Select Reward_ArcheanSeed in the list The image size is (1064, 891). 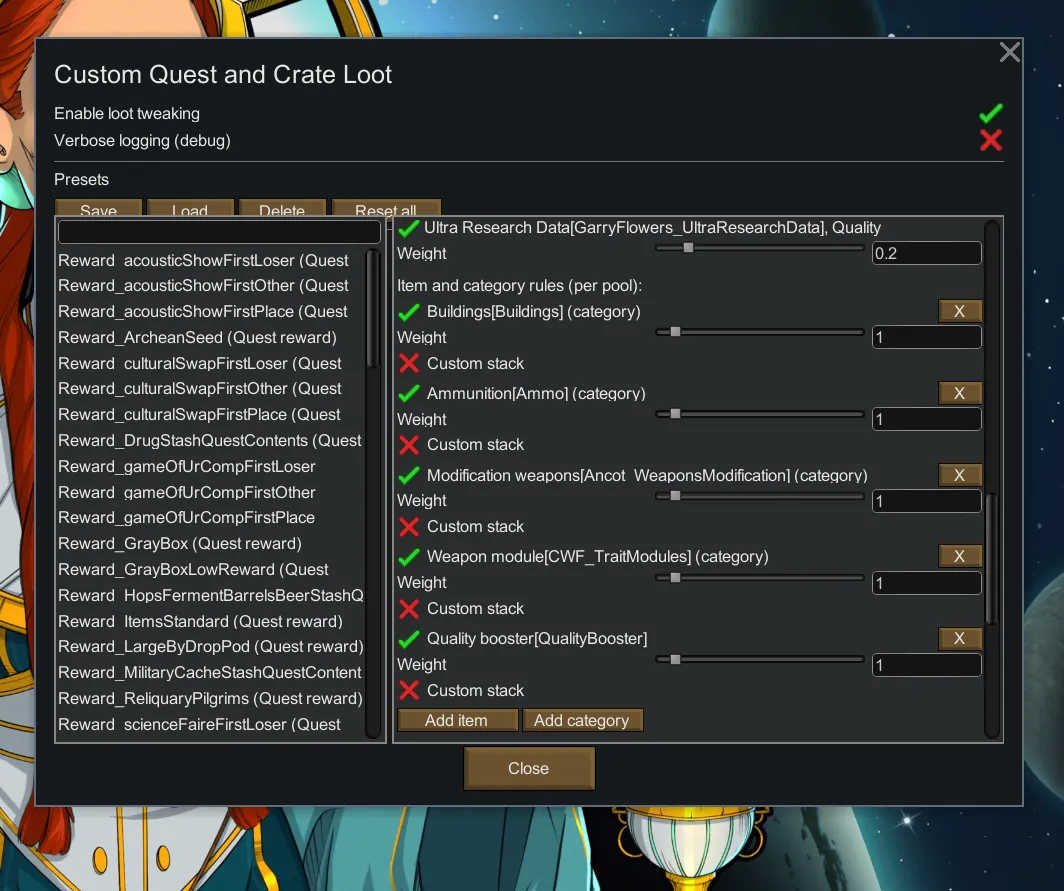(x=197, y=337)
